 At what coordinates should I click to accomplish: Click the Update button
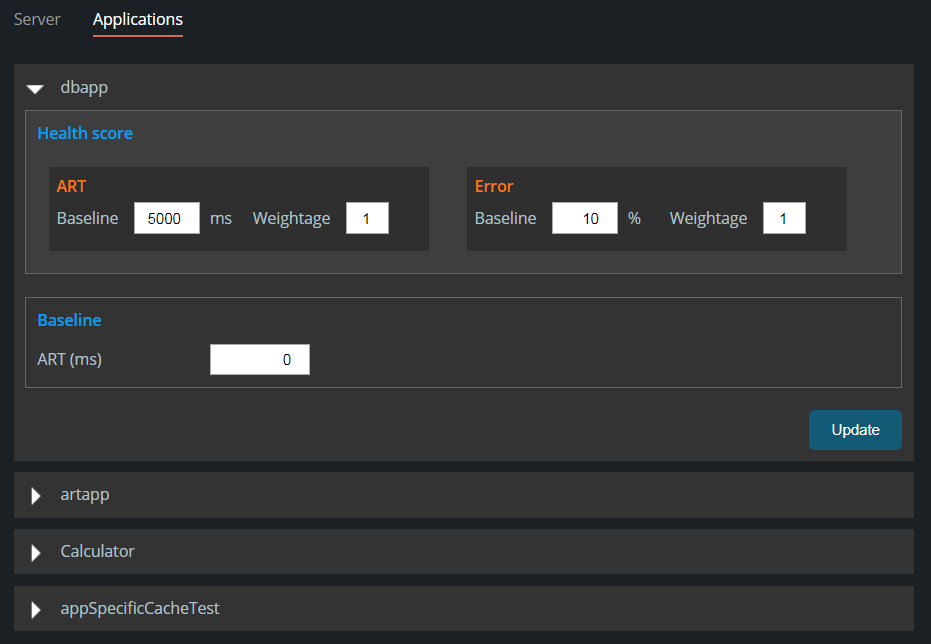(x=855, y=429)
